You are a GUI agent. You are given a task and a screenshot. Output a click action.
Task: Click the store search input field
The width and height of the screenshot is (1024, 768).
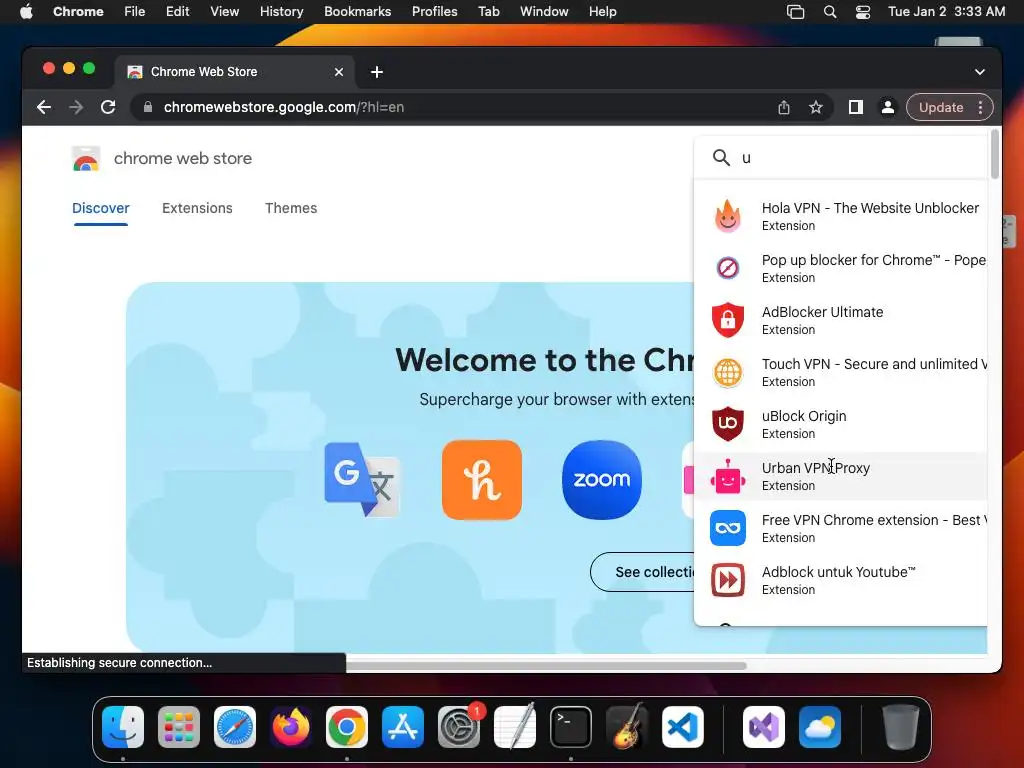(x=861, y=157)
